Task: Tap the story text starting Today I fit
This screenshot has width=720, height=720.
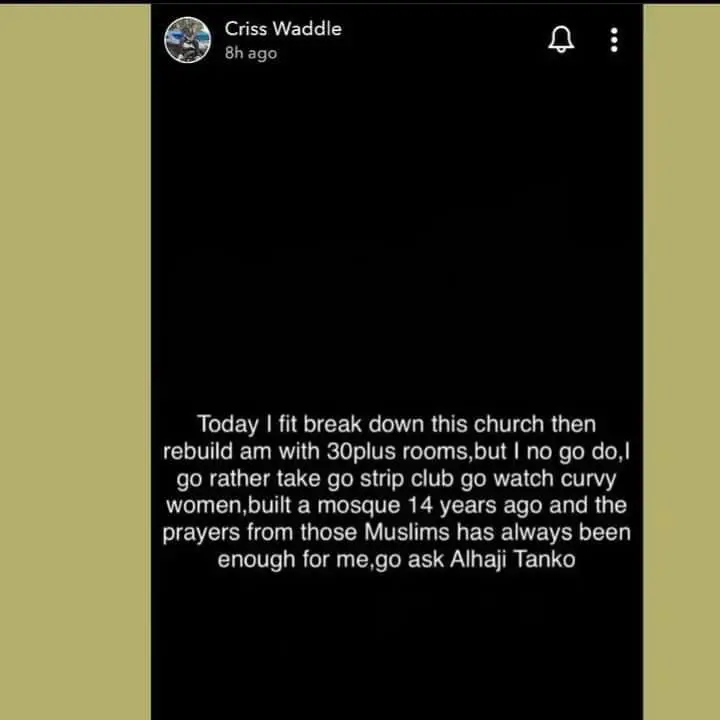Action: [397, 491]
